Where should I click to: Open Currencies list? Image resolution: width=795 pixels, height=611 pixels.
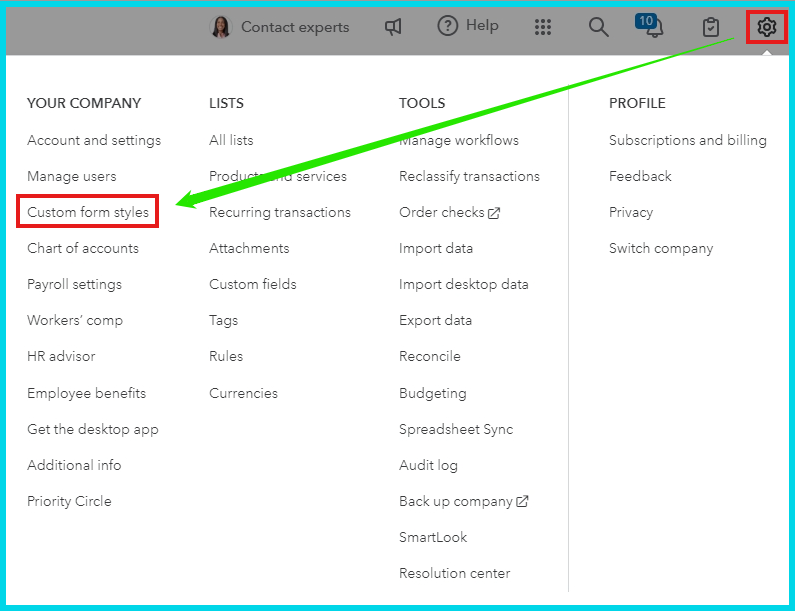click(243, 393)
